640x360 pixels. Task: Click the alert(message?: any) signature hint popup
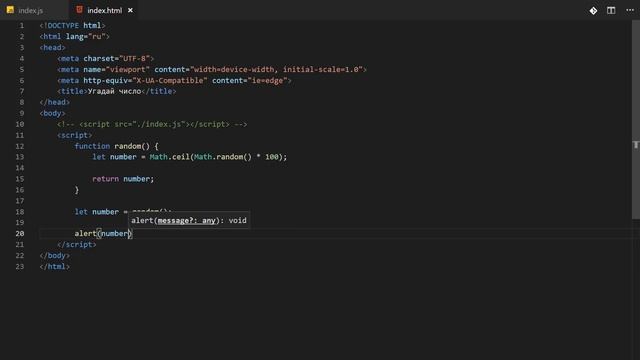[x=189, y=220]
